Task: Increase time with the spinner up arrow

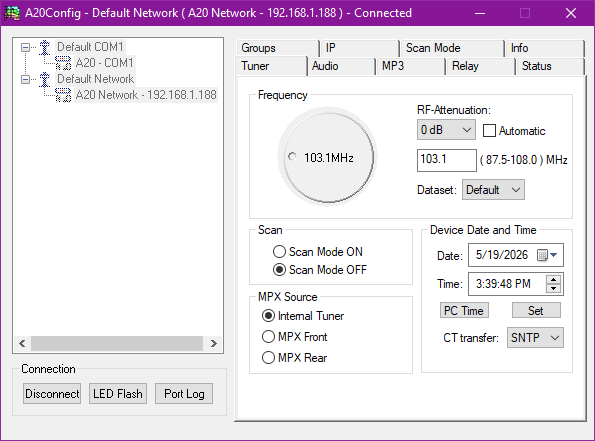Action: 554,280
